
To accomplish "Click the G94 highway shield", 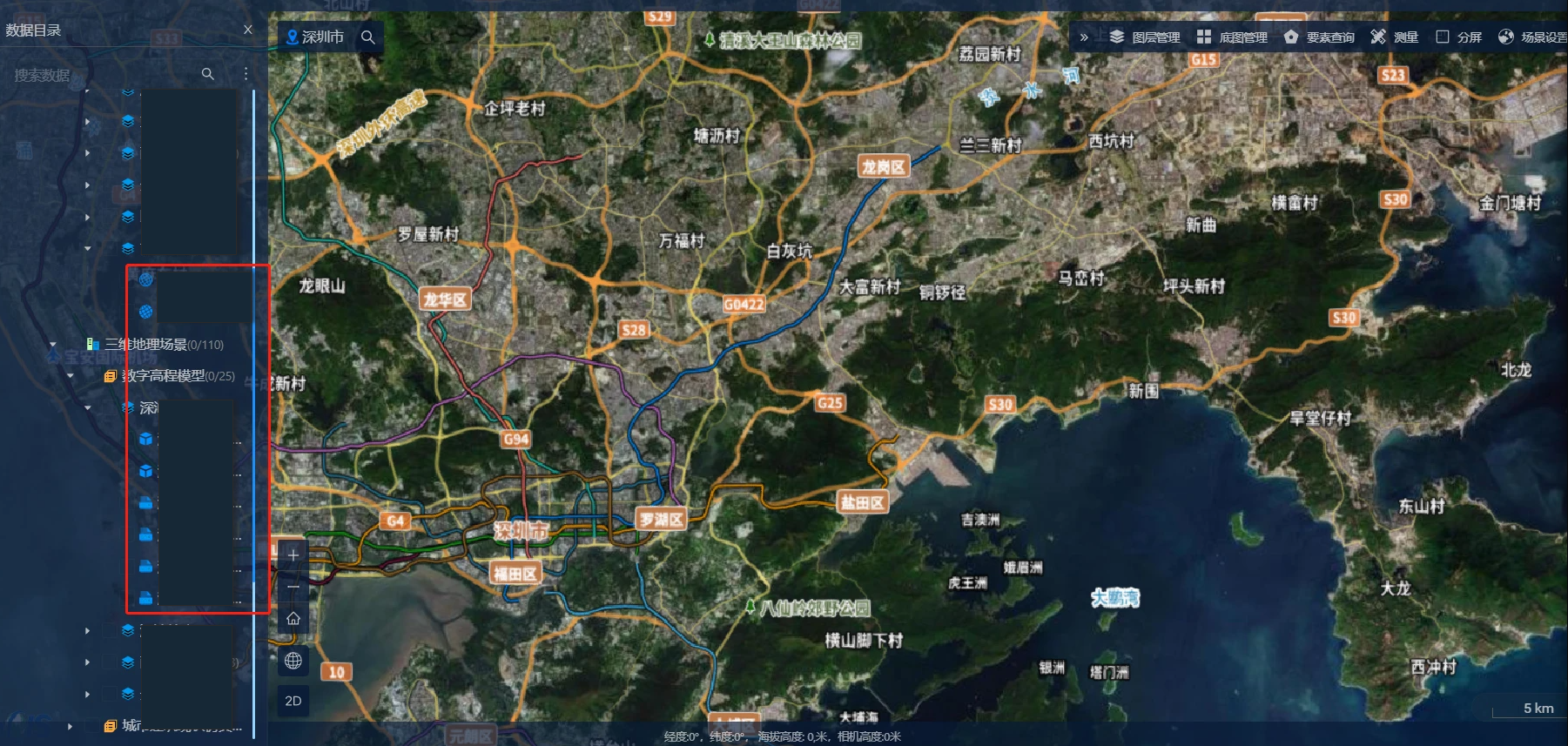I will coord(516,440).
